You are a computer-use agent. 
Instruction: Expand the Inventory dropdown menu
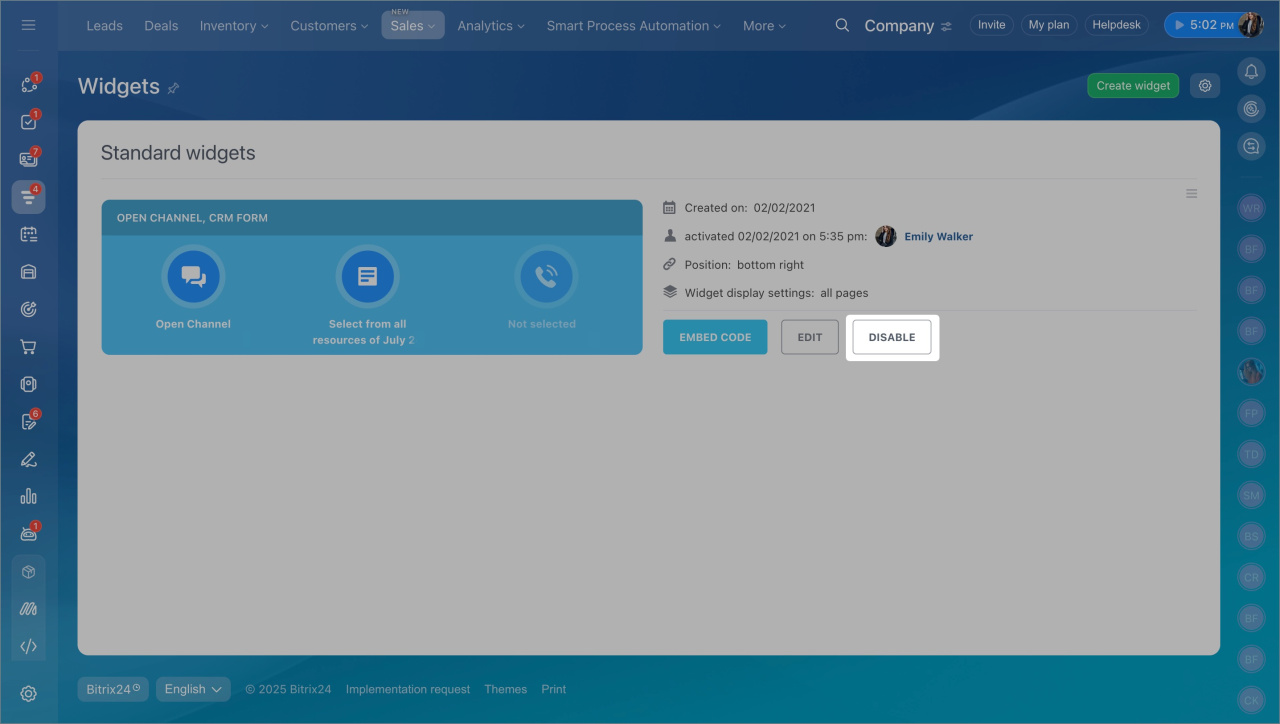click(234, 26)
